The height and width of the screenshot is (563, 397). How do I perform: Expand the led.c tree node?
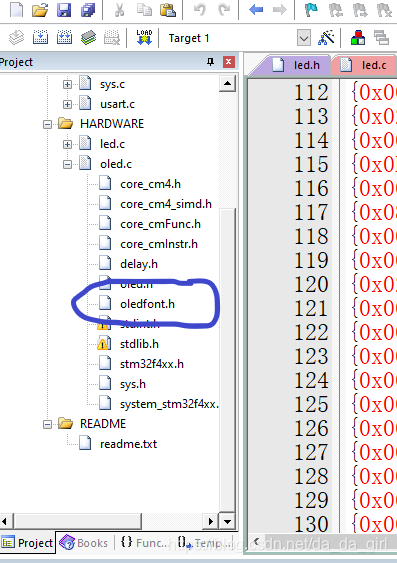pyautogui.click(x=67, y=144)
